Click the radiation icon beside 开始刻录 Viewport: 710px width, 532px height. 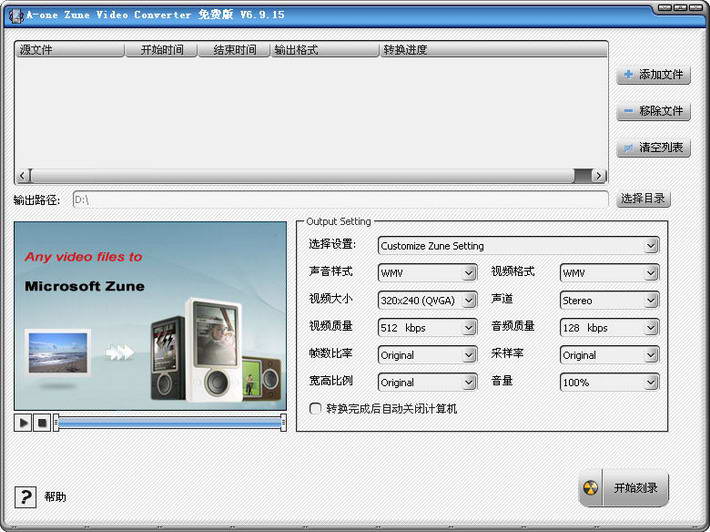(590, 488)
